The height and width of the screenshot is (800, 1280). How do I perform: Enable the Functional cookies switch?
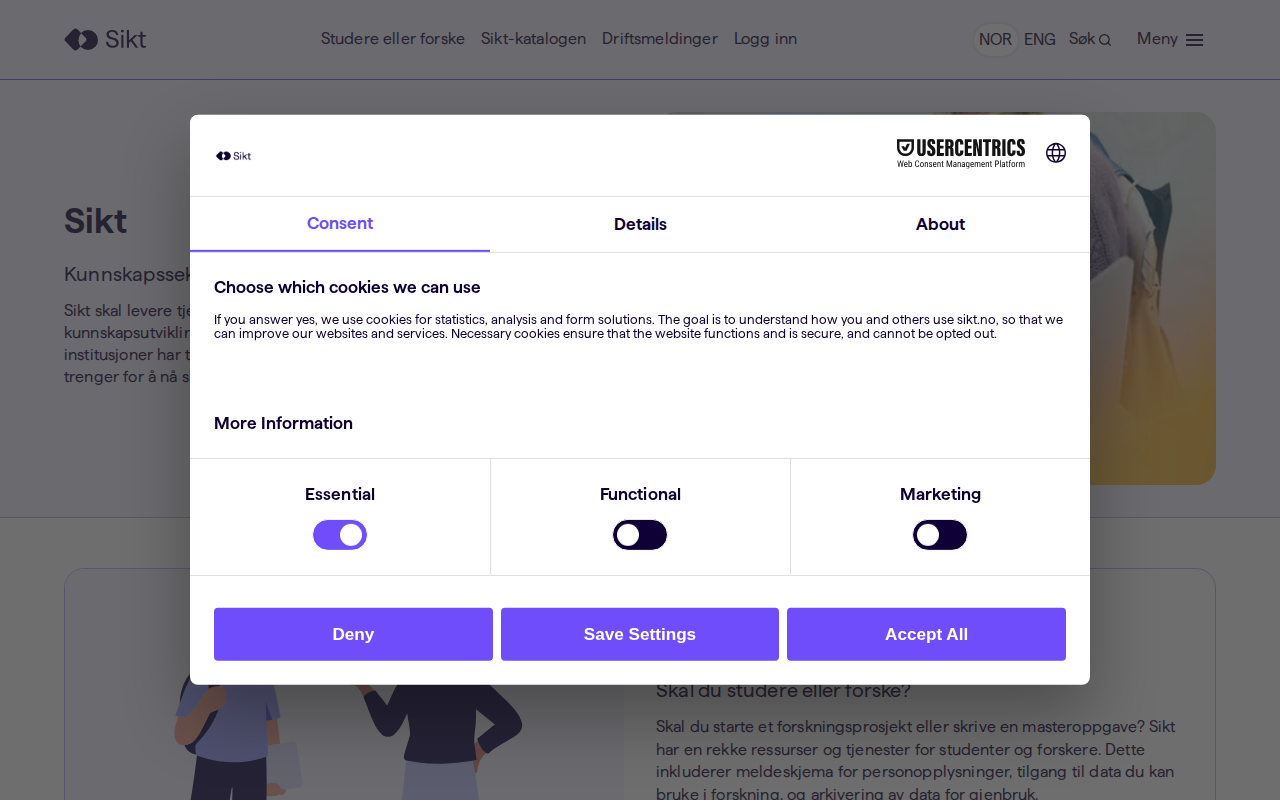[640, 535]
